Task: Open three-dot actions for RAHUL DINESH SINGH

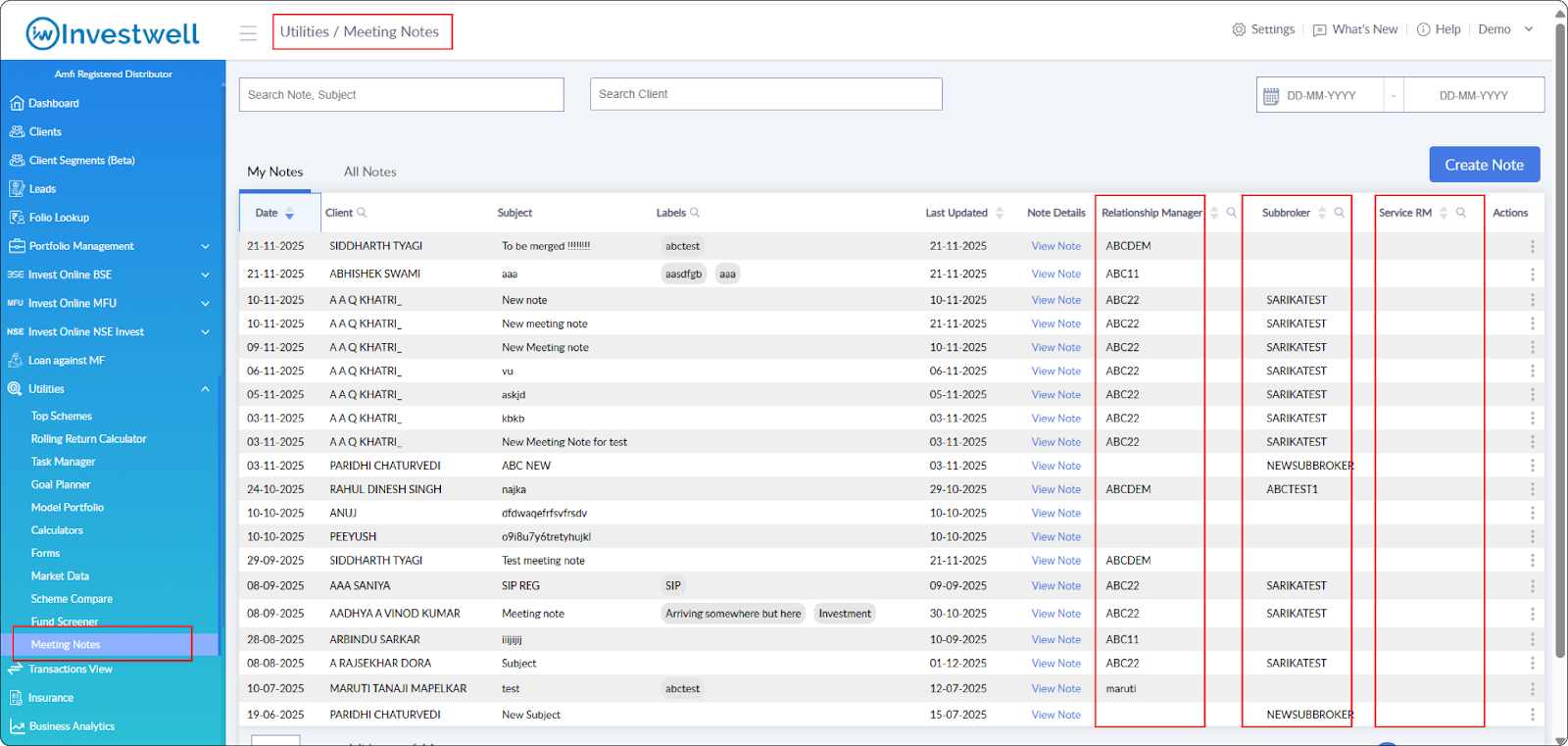Action: coord(1533,489)
